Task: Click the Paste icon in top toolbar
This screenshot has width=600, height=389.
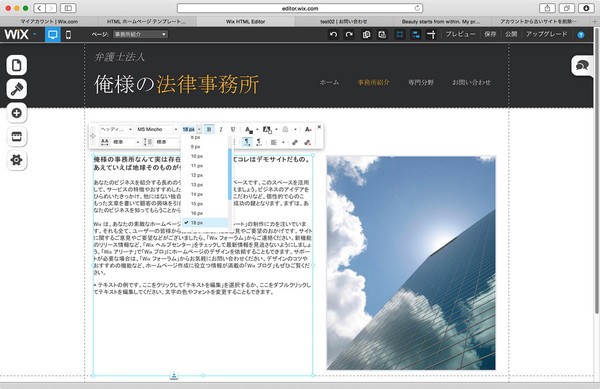Action: (382, 34)
